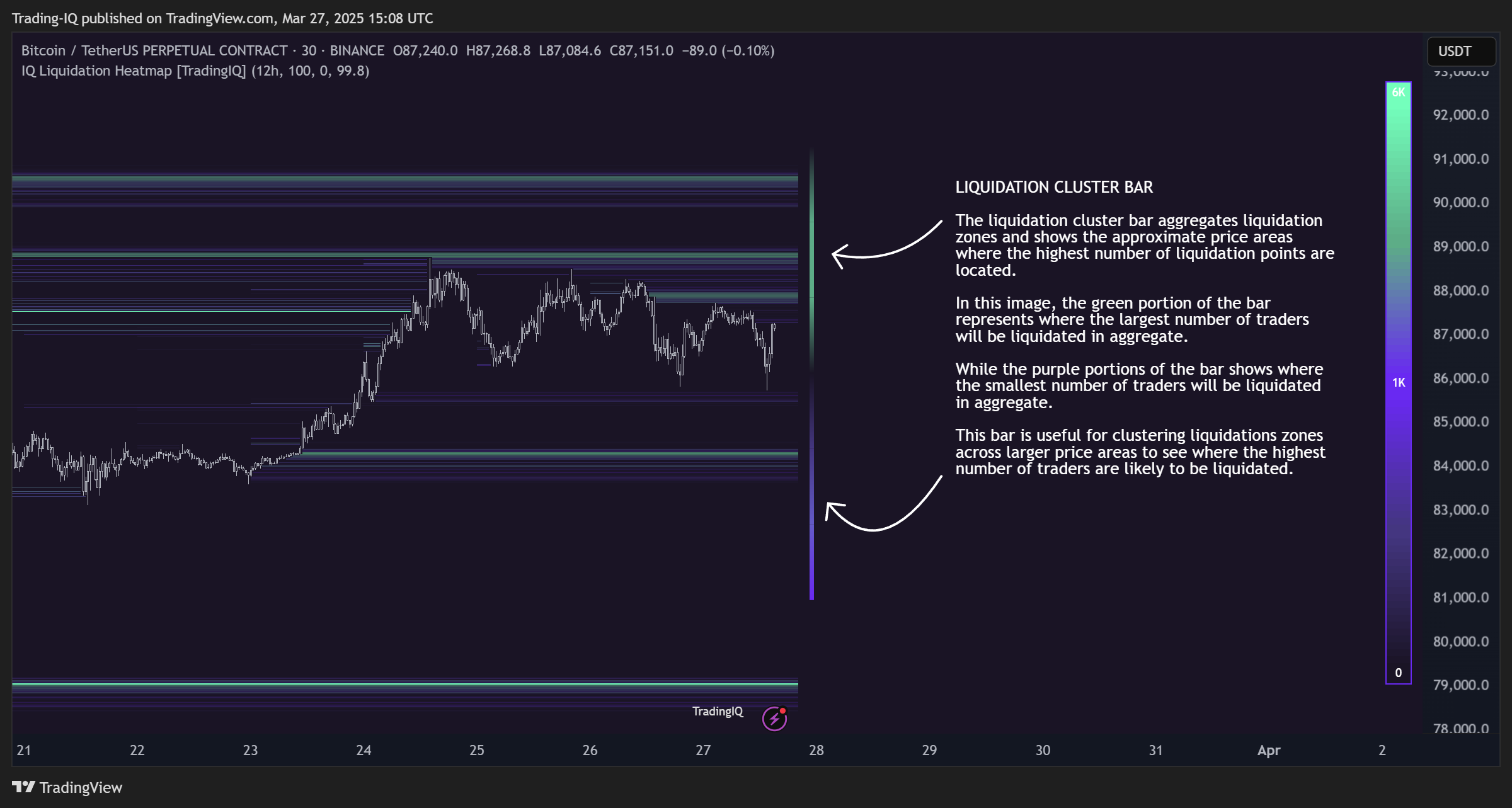Click the Apr label on time axis

pos(1269,750)
